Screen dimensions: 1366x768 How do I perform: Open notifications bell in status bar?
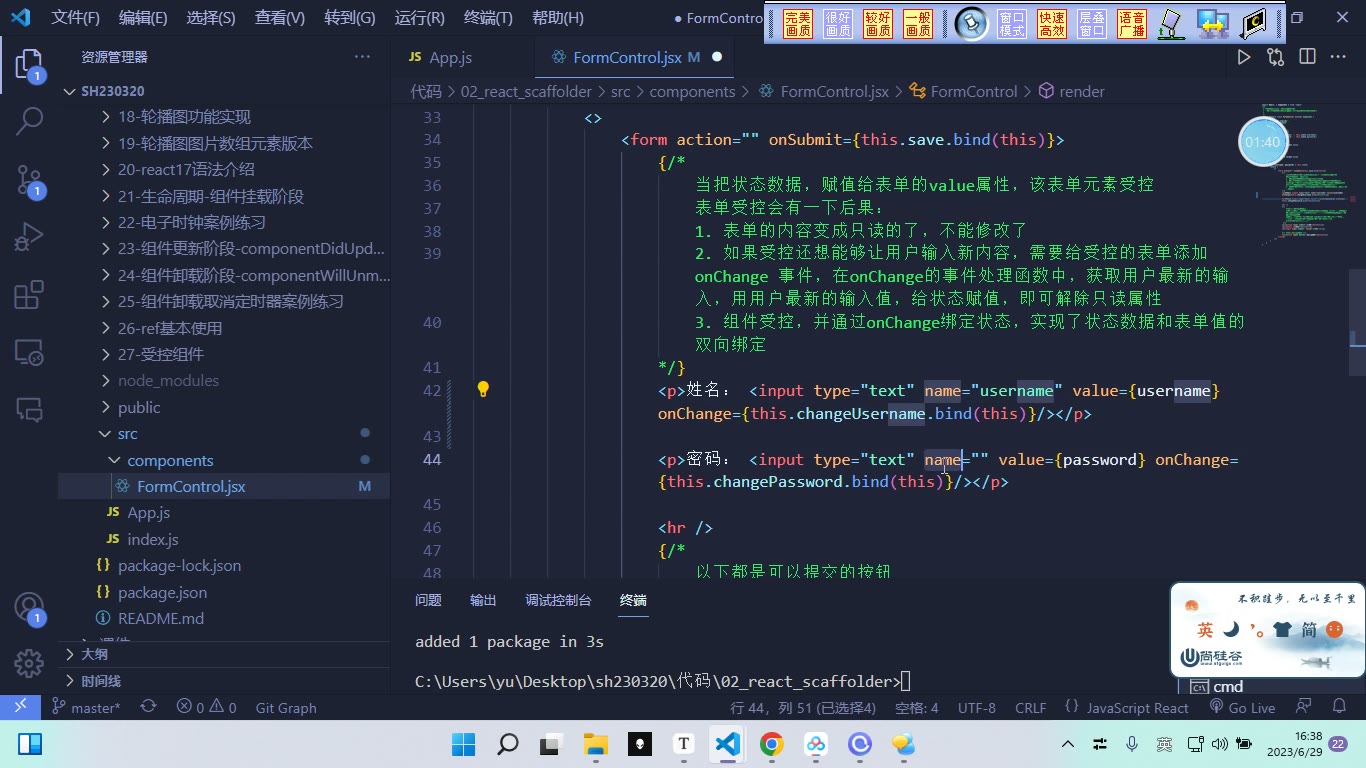tap(1339, 707)
